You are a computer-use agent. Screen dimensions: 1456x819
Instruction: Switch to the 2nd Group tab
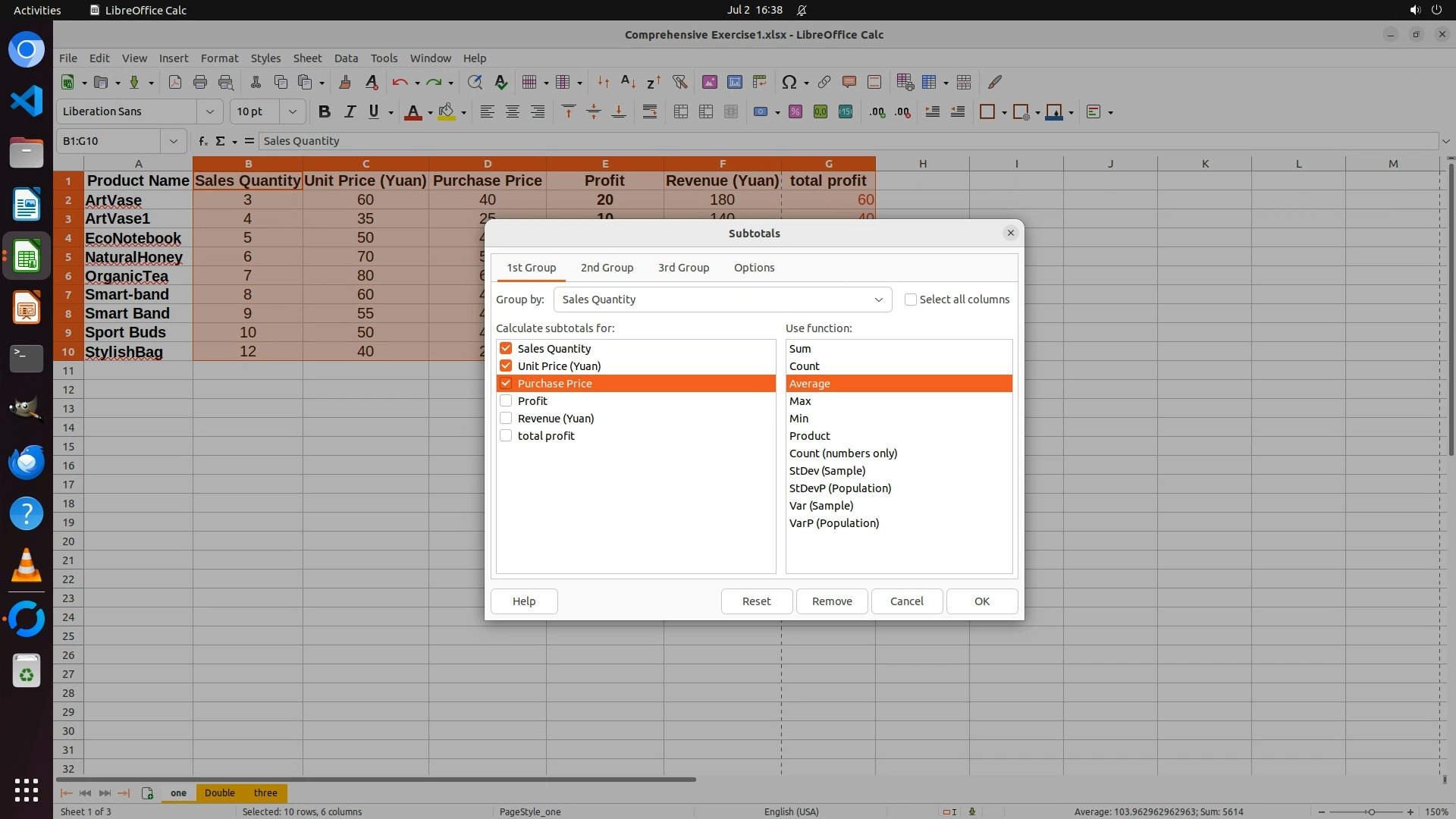(x=607, y=268)
